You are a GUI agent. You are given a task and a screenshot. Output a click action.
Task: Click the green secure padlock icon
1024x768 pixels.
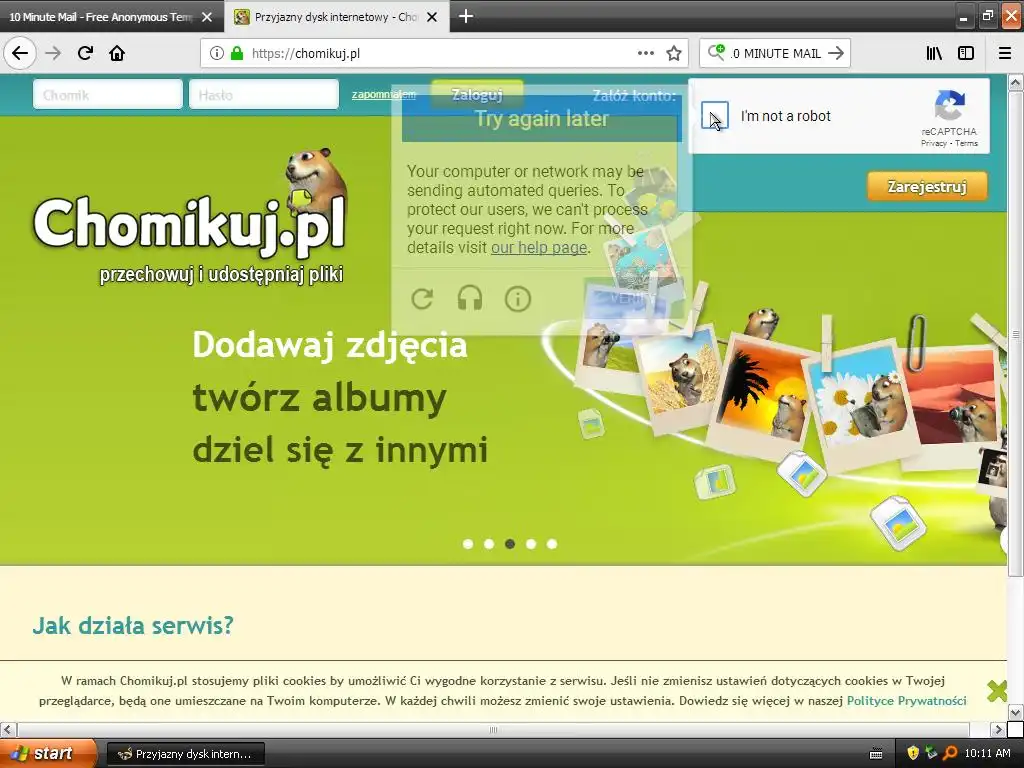(x=236, y=54)
